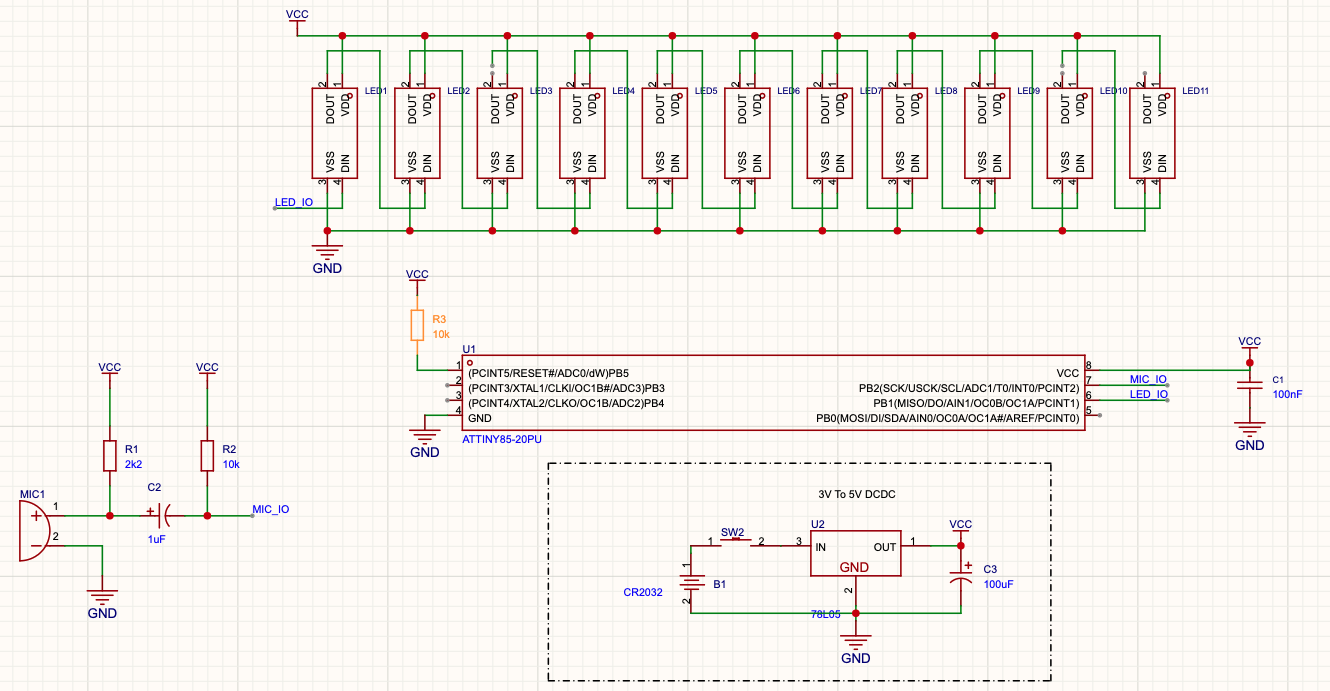Select the MIC_IO net label beside R2

pyautogui.click(x=271, y=509)
